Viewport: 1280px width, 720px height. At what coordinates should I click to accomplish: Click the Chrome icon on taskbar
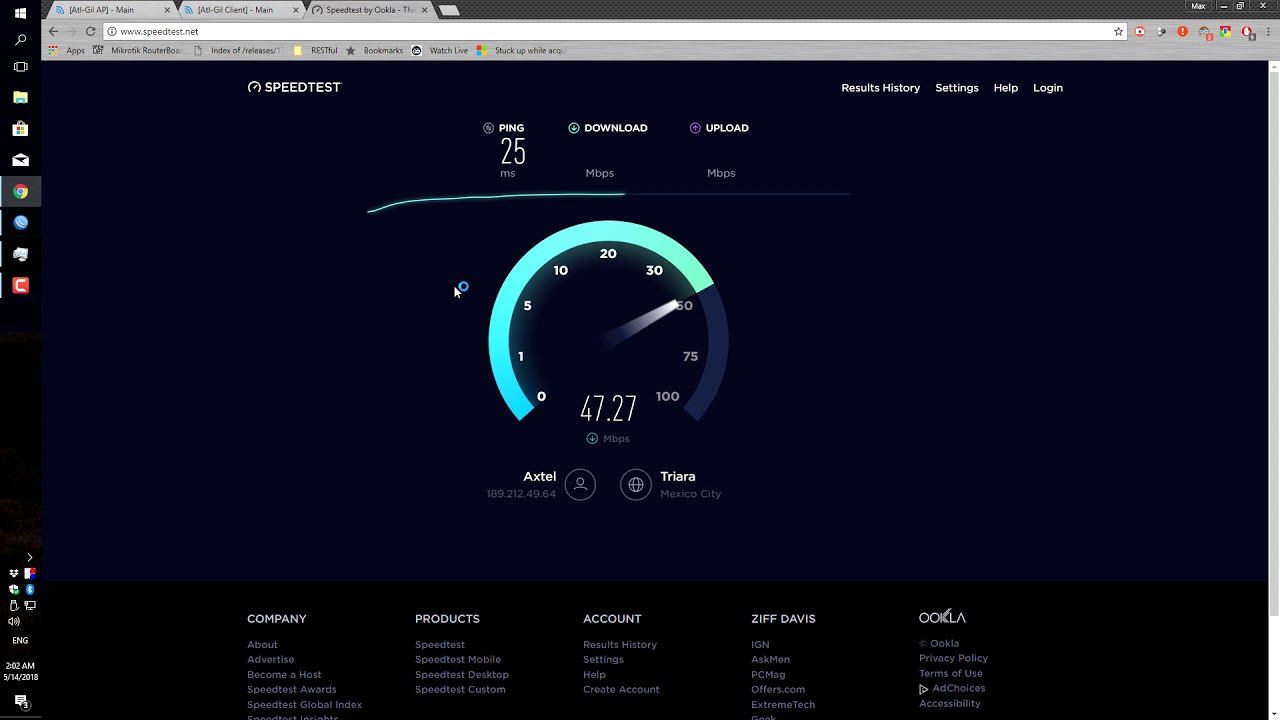20,191
